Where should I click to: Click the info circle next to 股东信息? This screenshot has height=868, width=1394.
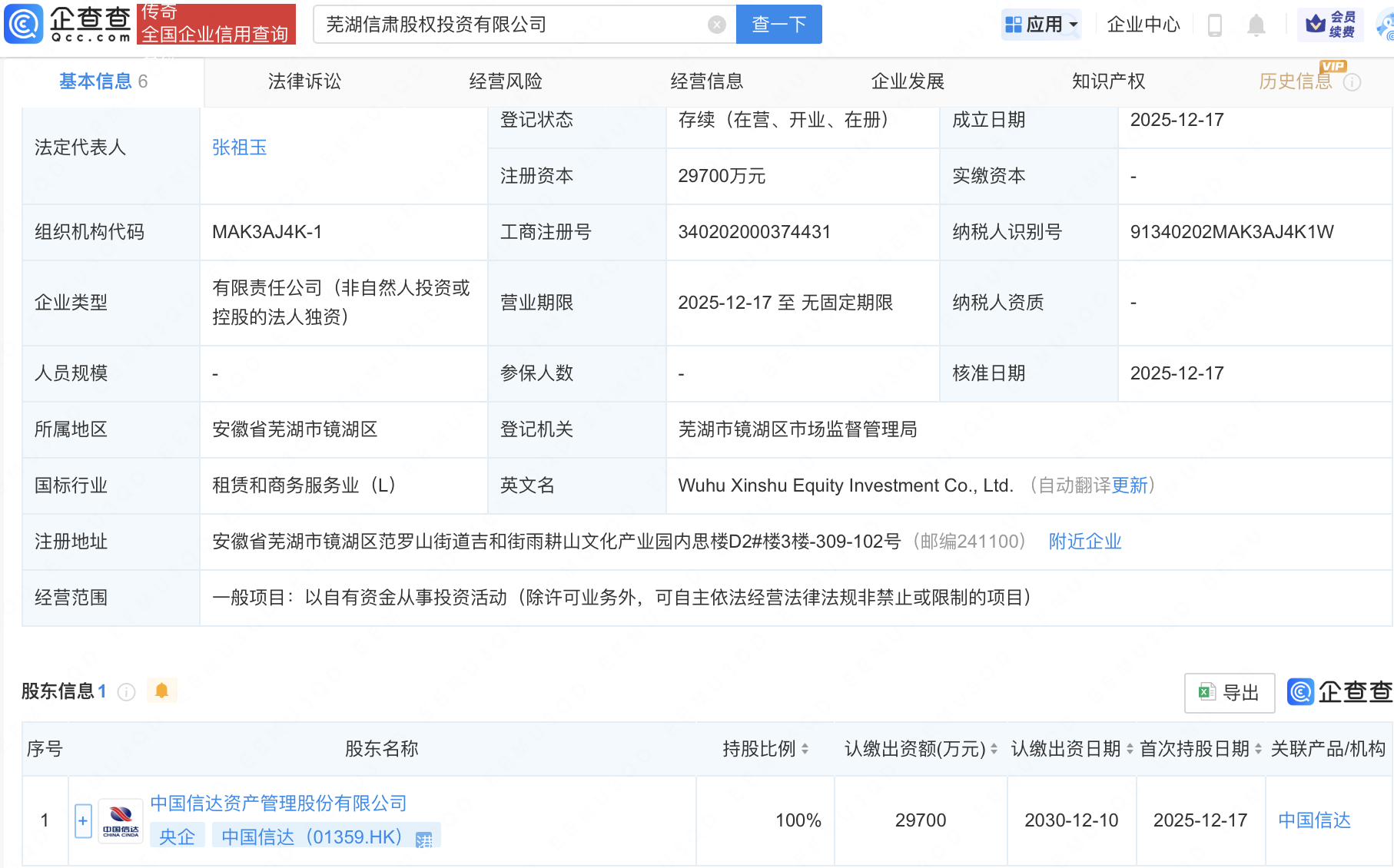coord(125,691)
